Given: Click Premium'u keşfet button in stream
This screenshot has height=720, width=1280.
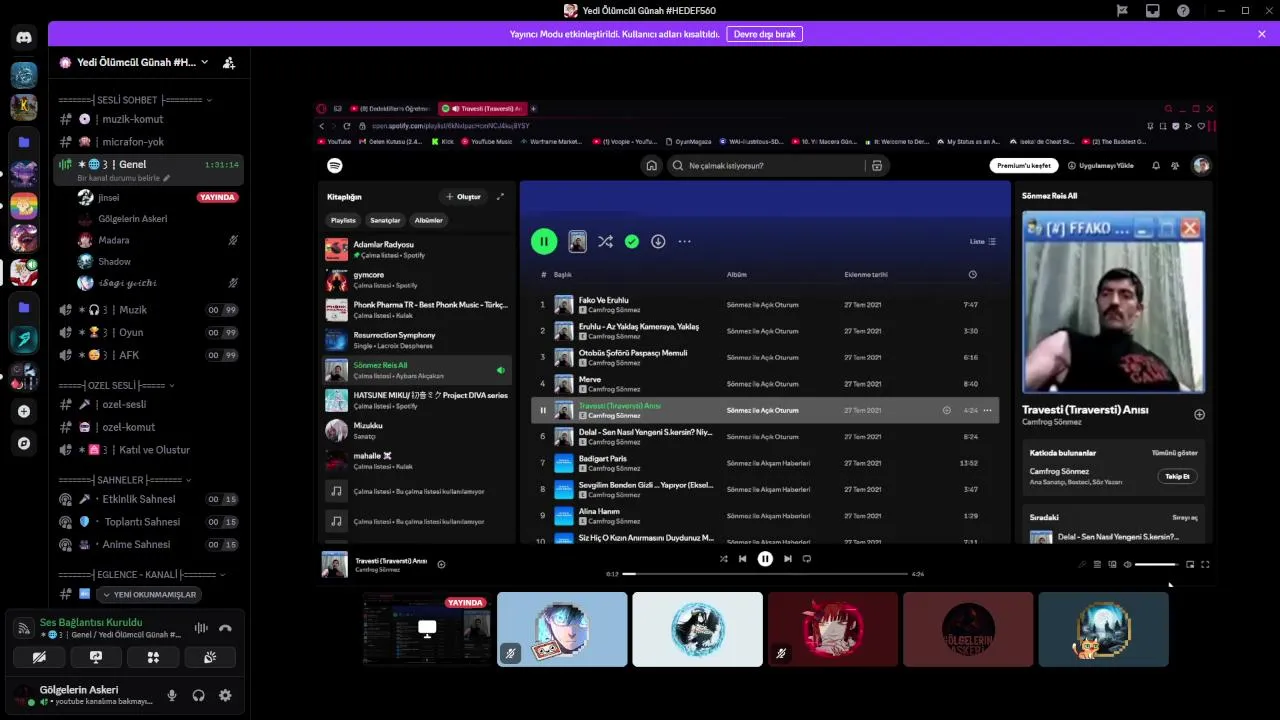Looking at the screenshot, I should click(1024, 166).
